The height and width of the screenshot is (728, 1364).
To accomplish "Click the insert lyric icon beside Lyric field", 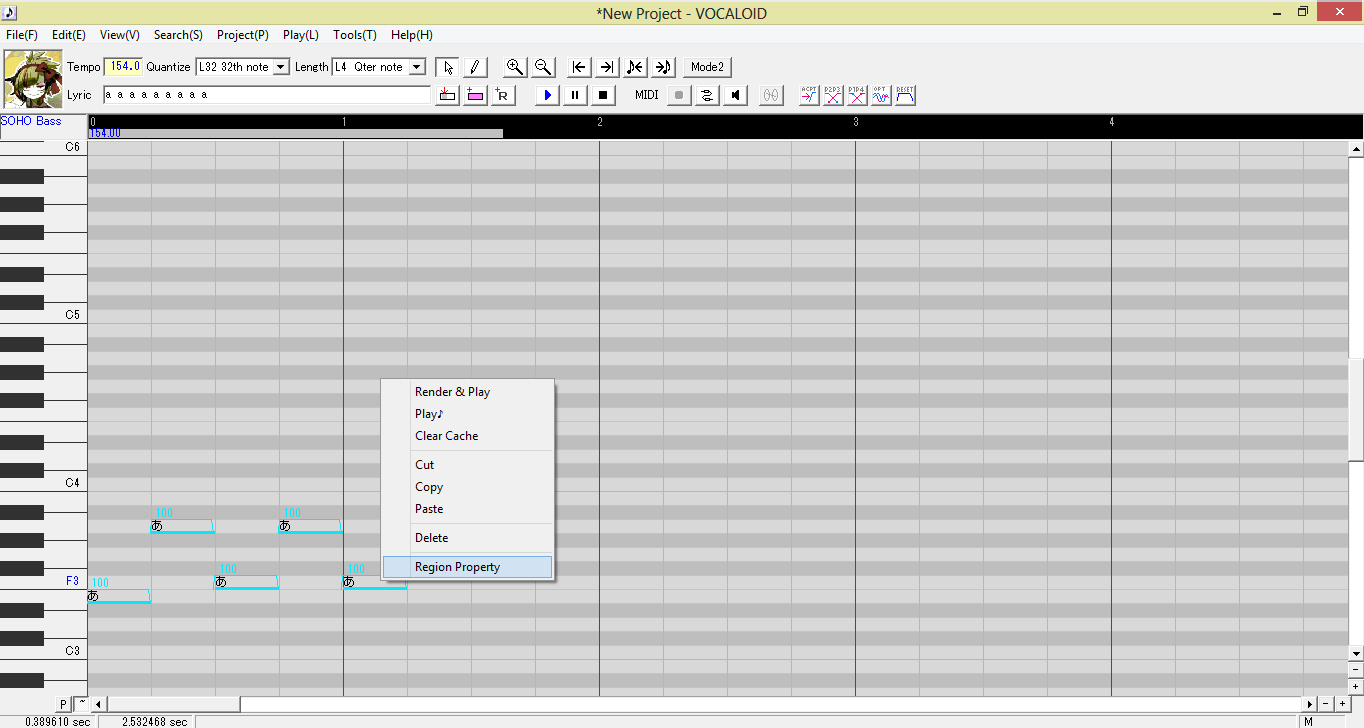I will pyautogui.click(x=448, y=95).
